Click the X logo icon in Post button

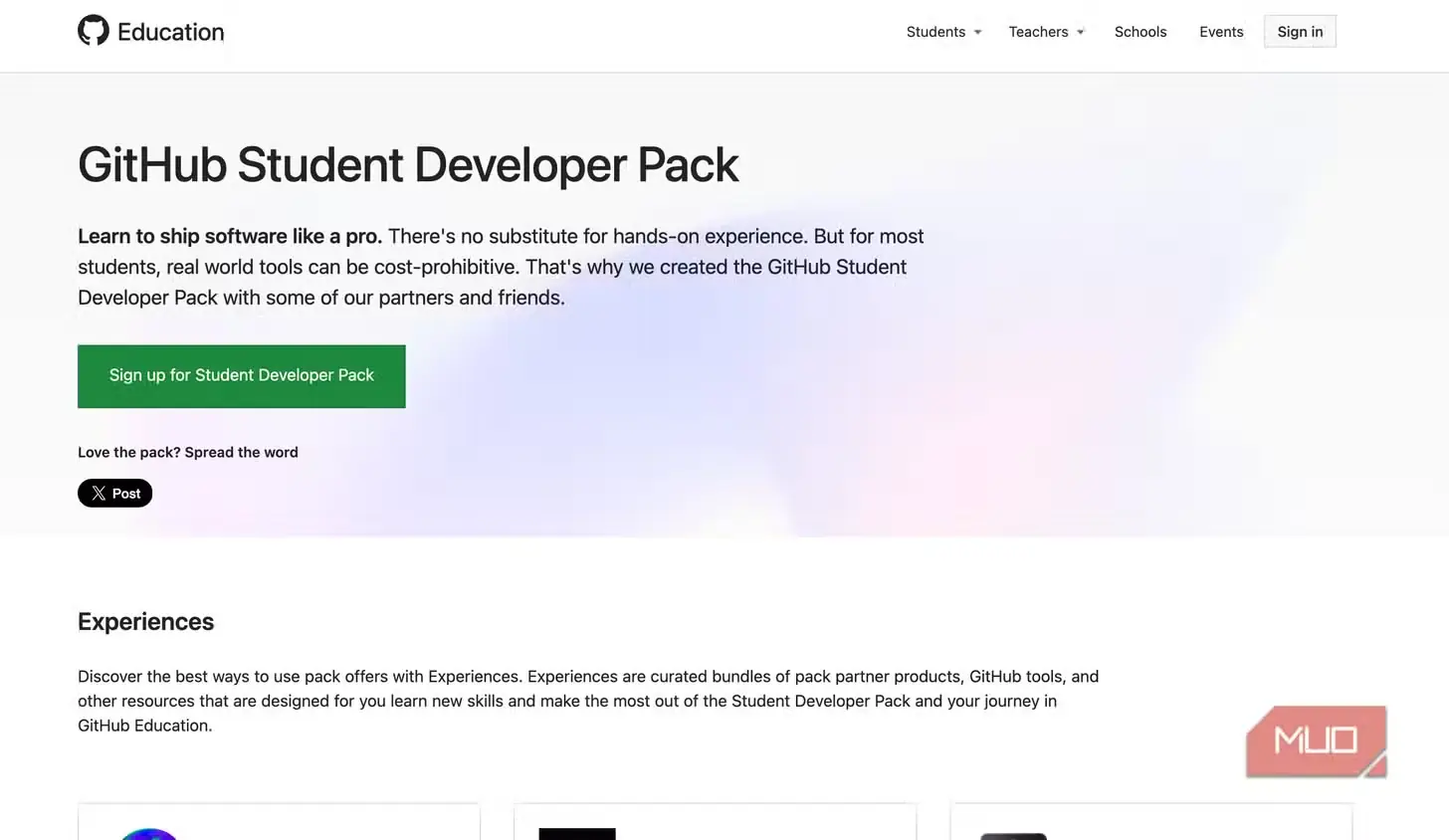(x=99, y=494)
